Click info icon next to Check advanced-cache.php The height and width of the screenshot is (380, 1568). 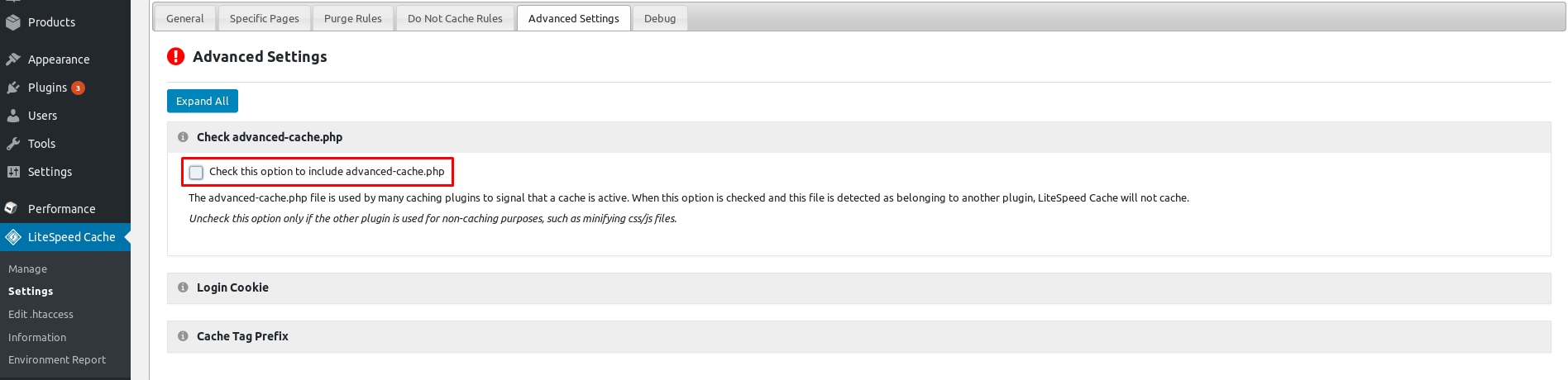(183, 137)
